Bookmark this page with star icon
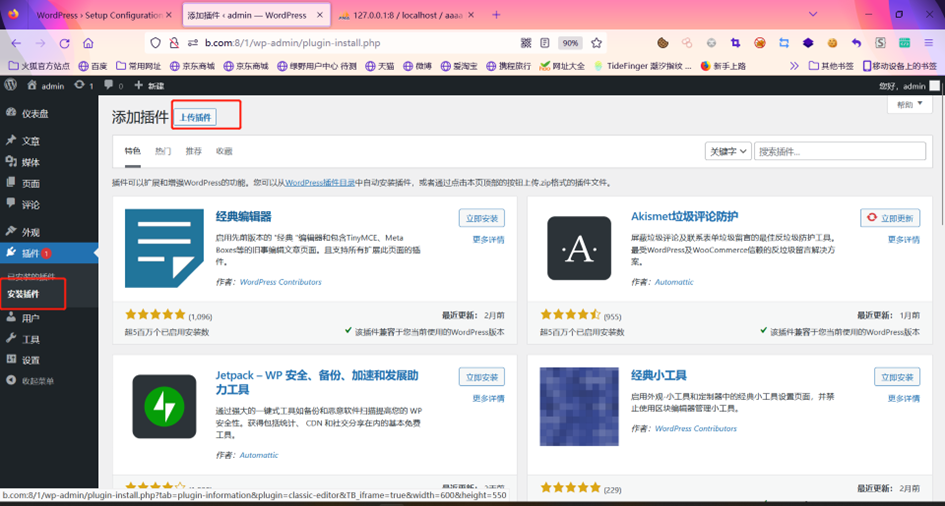 coord(597,43)
